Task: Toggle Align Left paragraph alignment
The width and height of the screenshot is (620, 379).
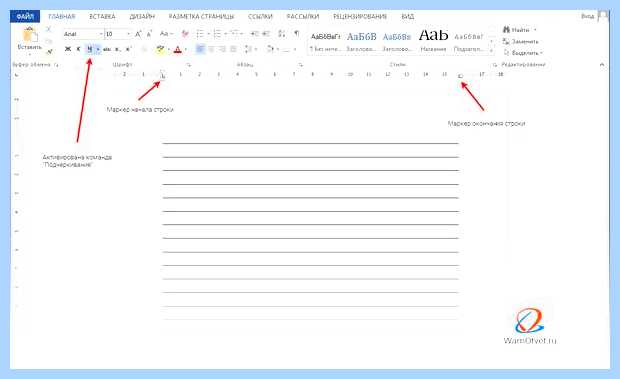Action: click(x=200, y=49)
